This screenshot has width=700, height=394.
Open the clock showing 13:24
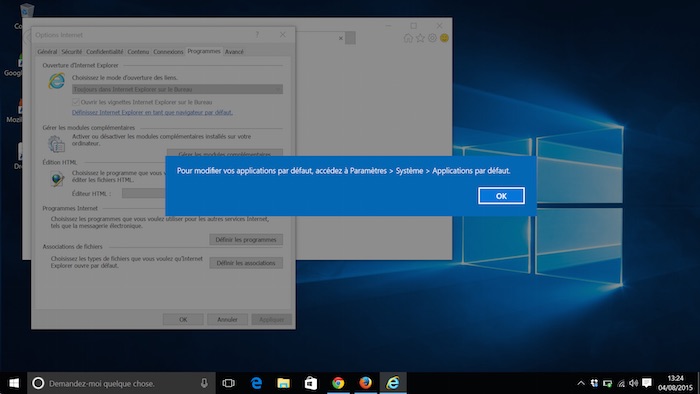click(x=675, y=378)
